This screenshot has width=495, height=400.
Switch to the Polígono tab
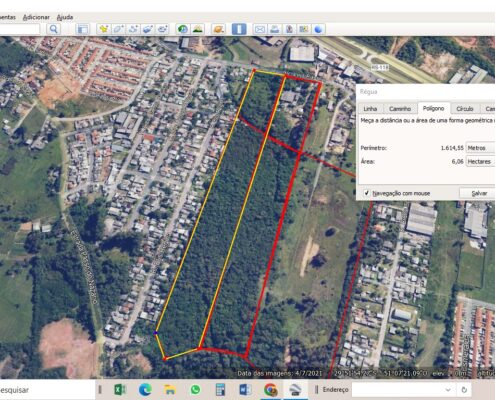[x=433, y=108]
